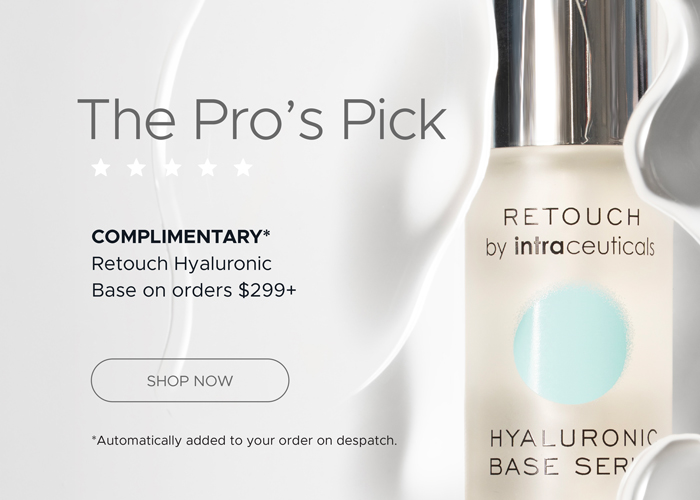Click the despatch footnote under the button
The width and height of the screenshot is (700, 500).
[244, 441]
